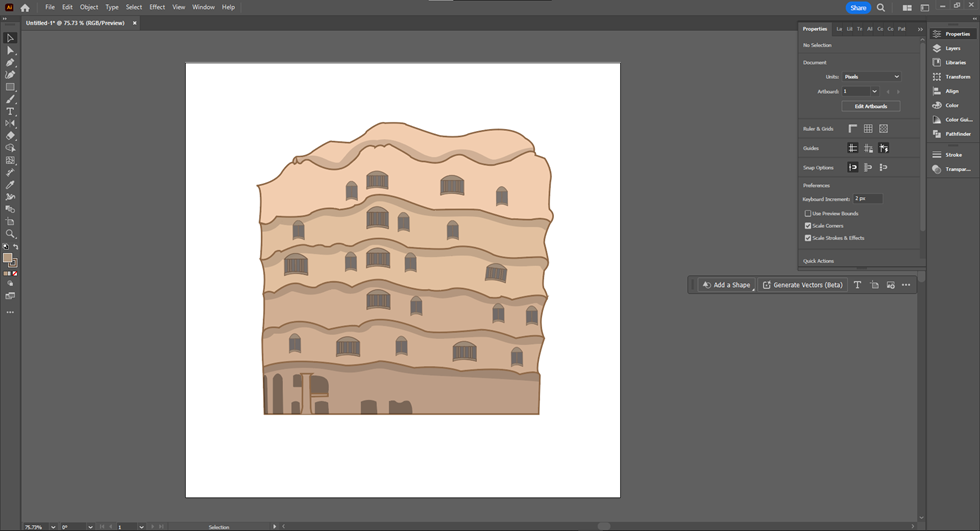The image size is (980, 531).
Task: Open the Effect menu
Action: point(157,7)
